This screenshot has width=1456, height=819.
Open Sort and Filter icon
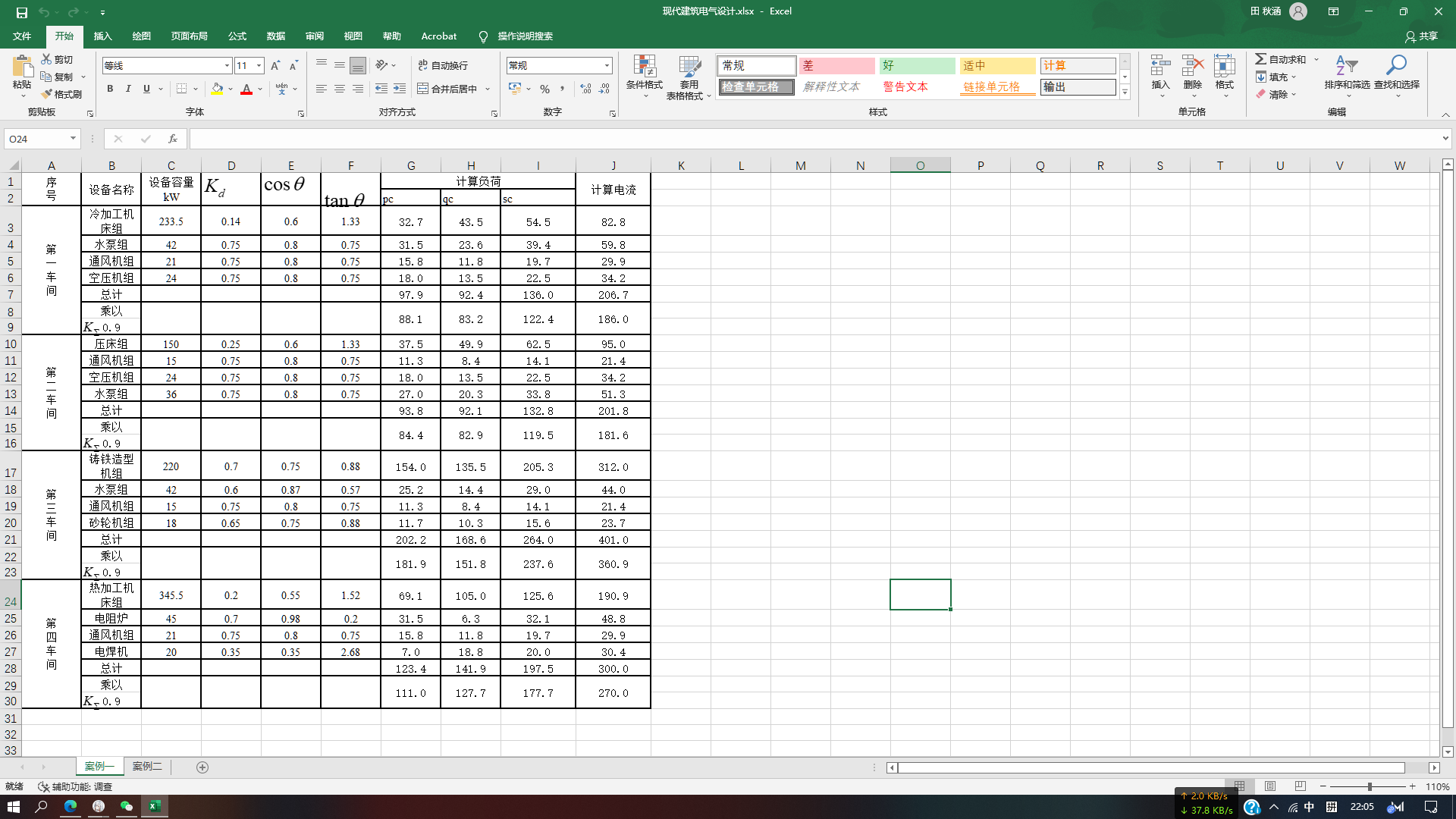tap(1347, 67)
